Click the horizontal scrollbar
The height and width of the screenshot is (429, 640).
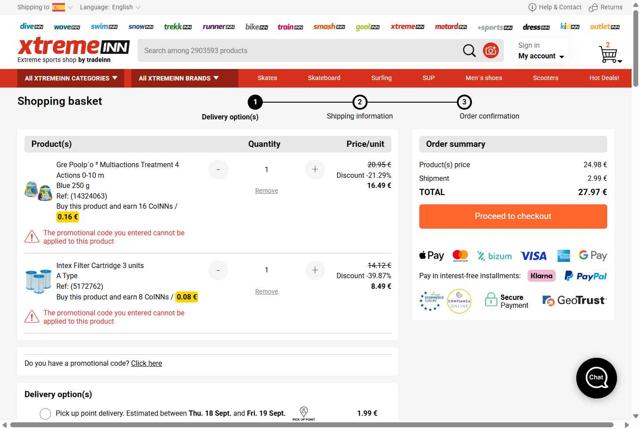312,425
